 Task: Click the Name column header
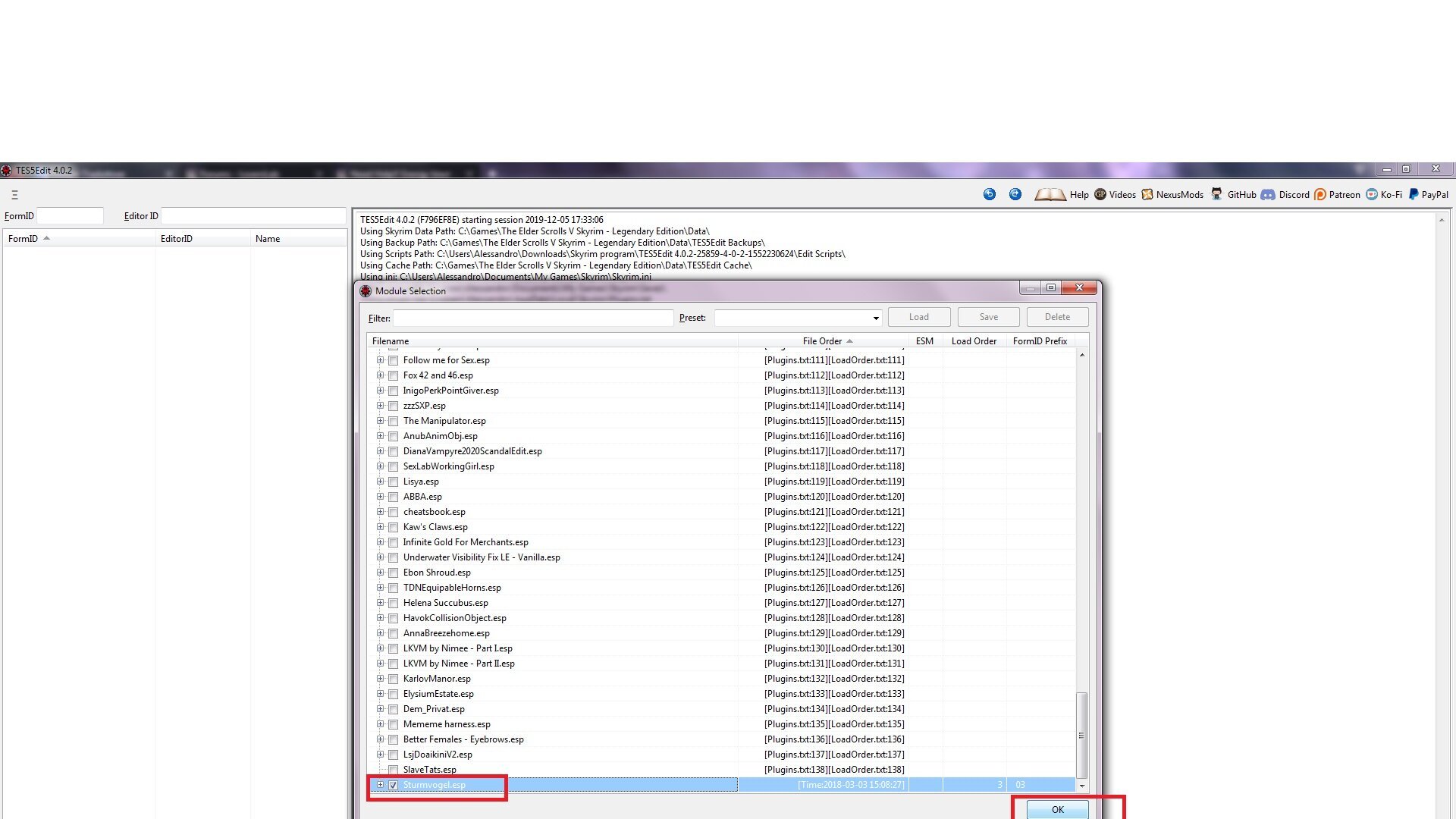(299, 239)
